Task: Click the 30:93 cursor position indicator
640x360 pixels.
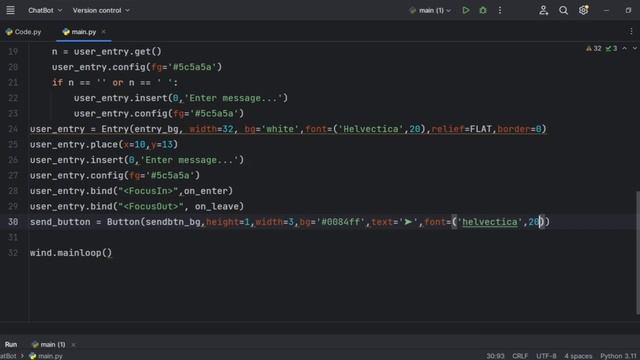Action: point(495,356)
